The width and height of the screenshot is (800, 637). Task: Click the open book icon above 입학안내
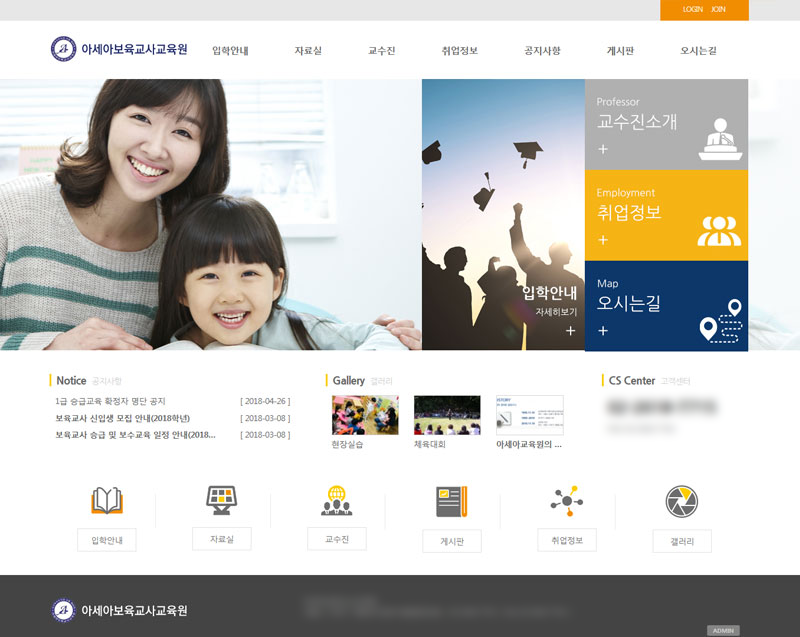107,500
